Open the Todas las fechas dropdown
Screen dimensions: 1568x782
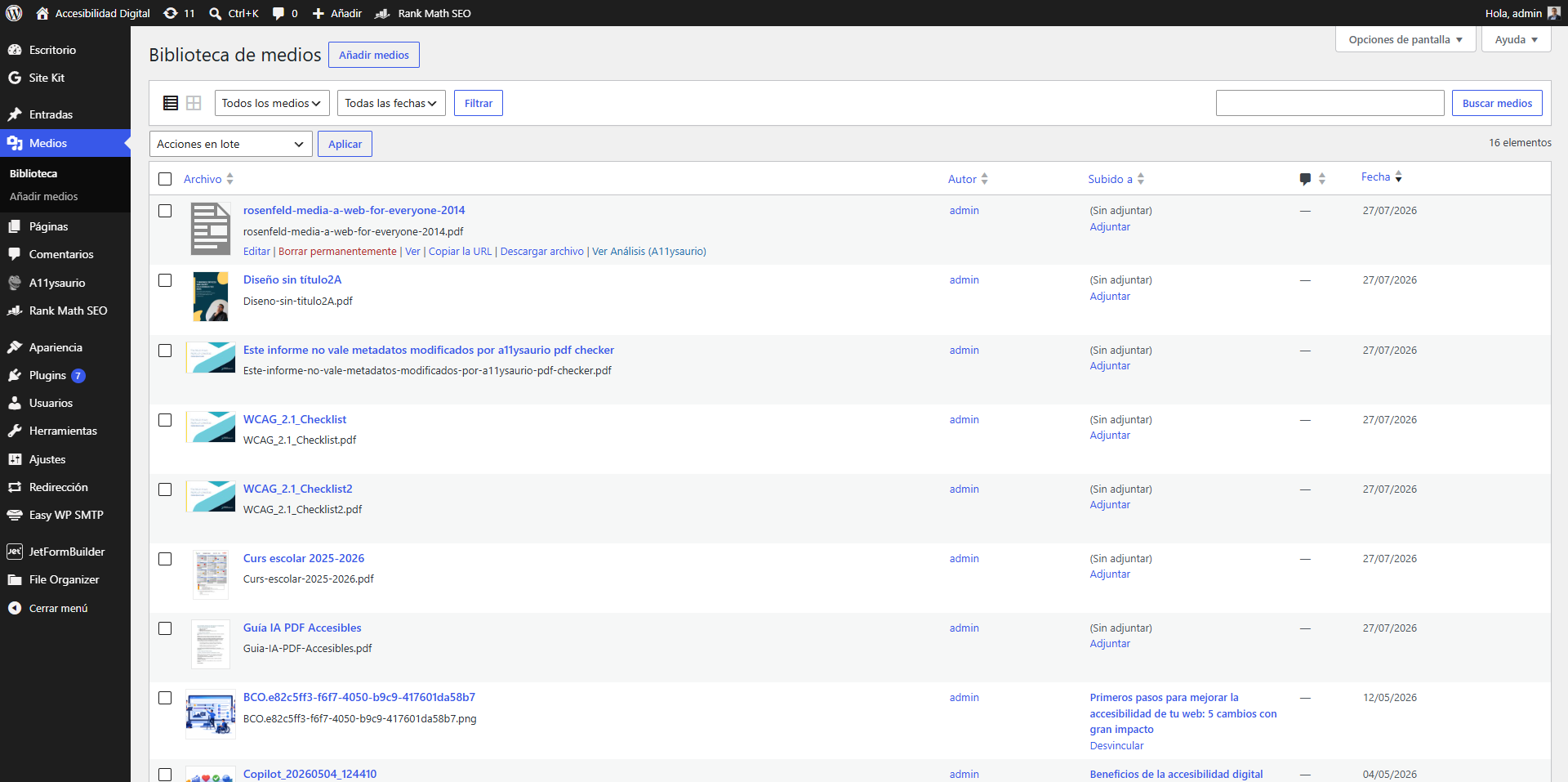[391, 103]
